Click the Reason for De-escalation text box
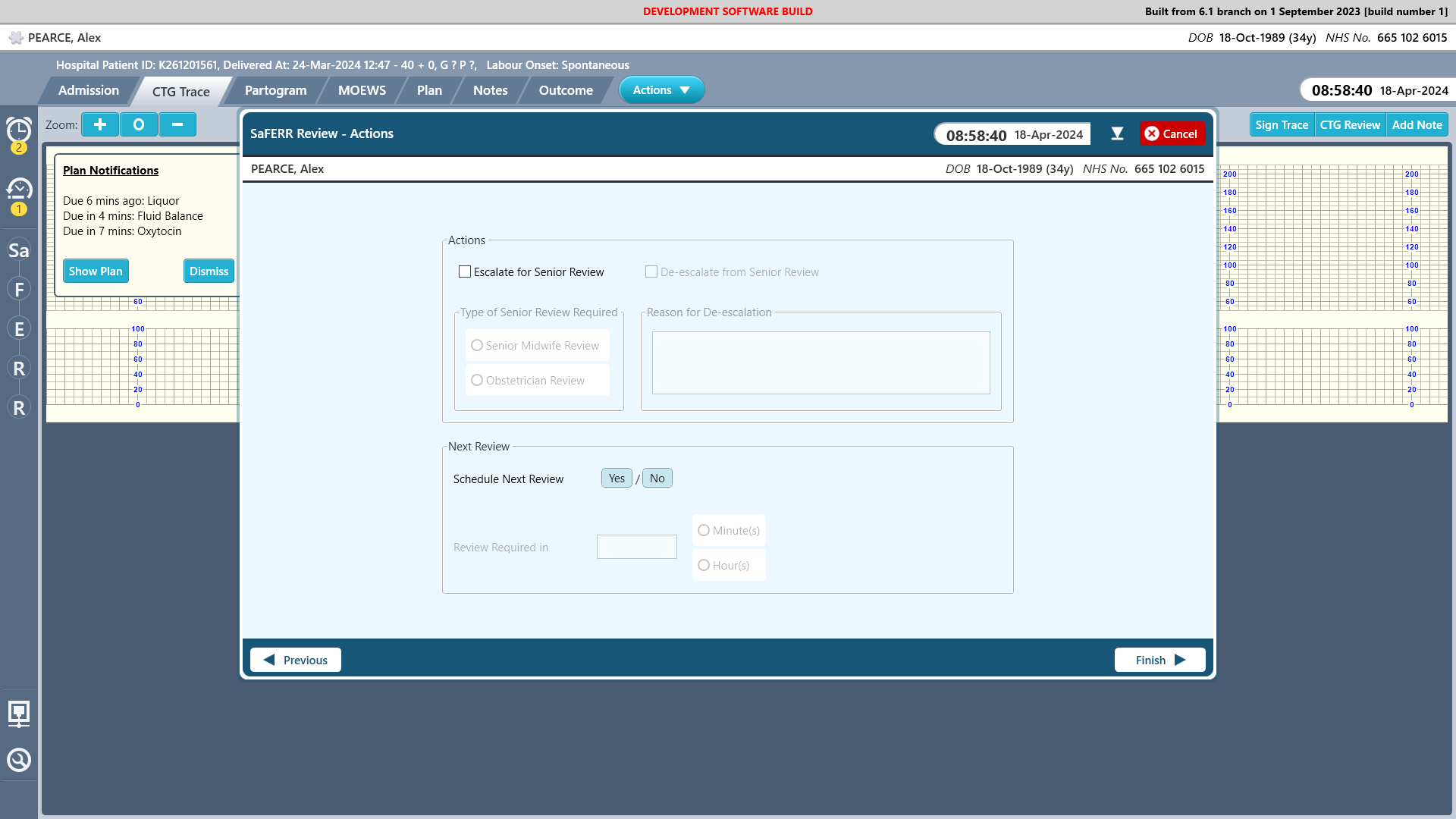 coord(821,362)
